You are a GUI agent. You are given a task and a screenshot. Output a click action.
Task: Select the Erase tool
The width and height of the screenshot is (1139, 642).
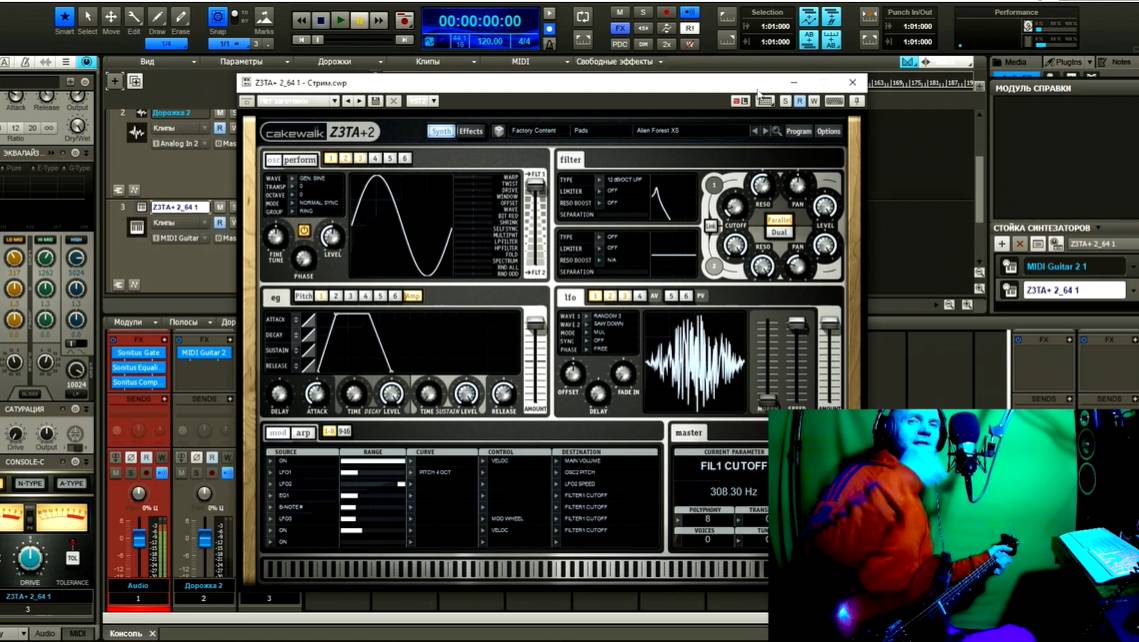coord(180,16)
